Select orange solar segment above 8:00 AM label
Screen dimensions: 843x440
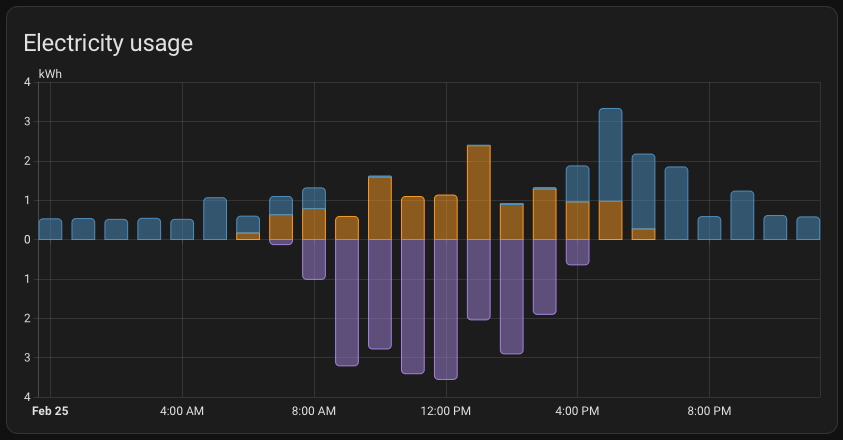[314, 224]
